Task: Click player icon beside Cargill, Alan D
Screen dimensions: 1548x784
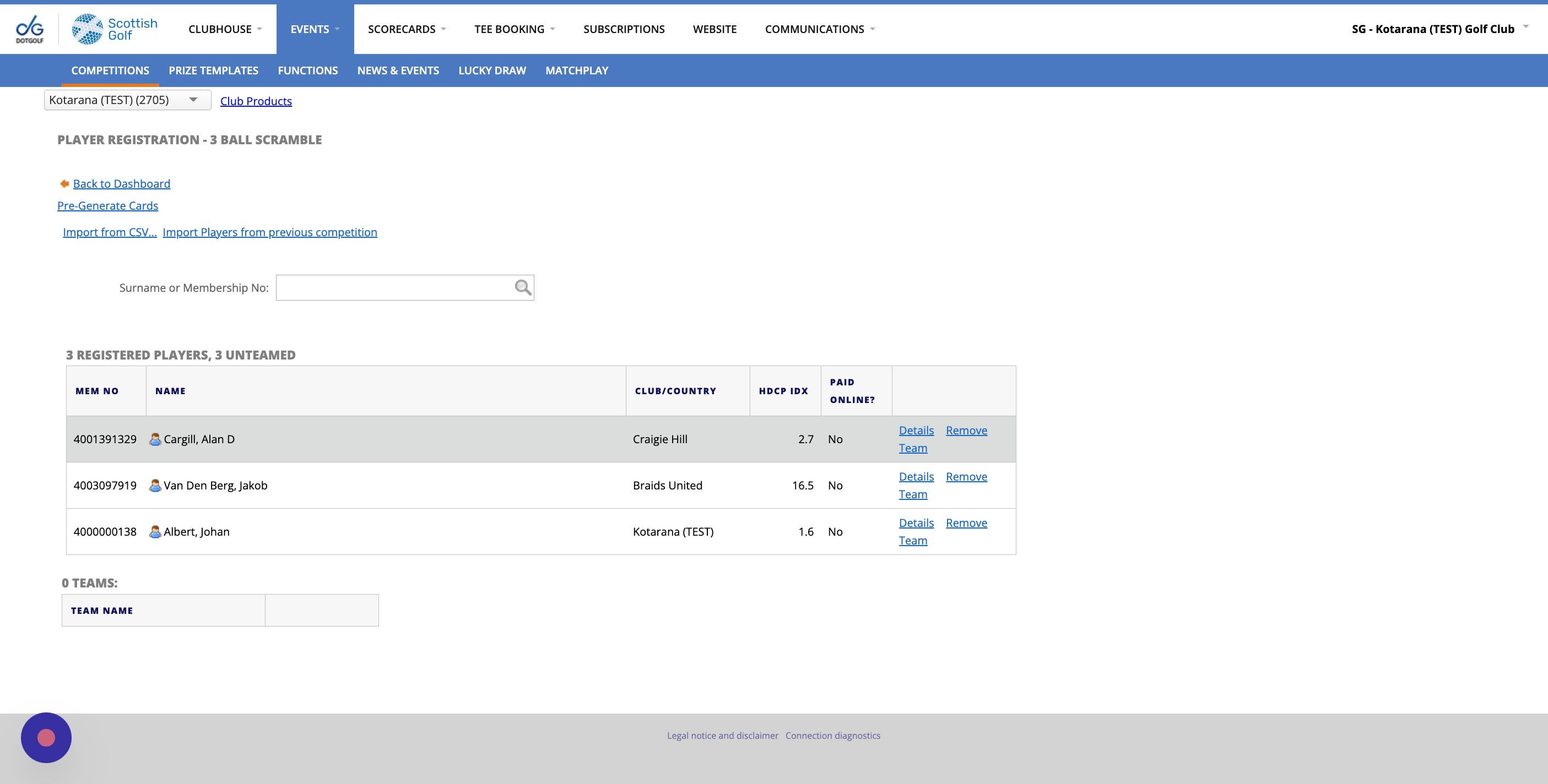Action: coord(155,439)
